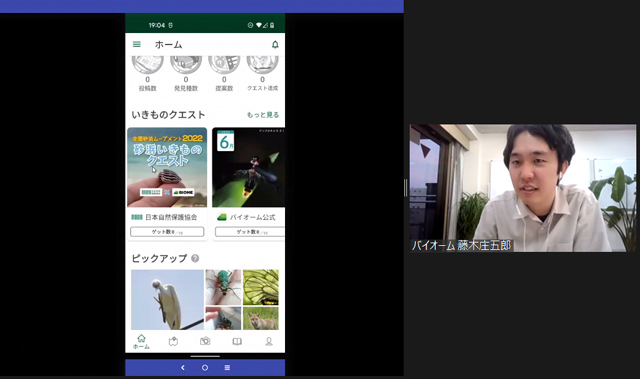Click the divider handle beside the video panel
Screen dimensions: 640x379
(406, 188)
